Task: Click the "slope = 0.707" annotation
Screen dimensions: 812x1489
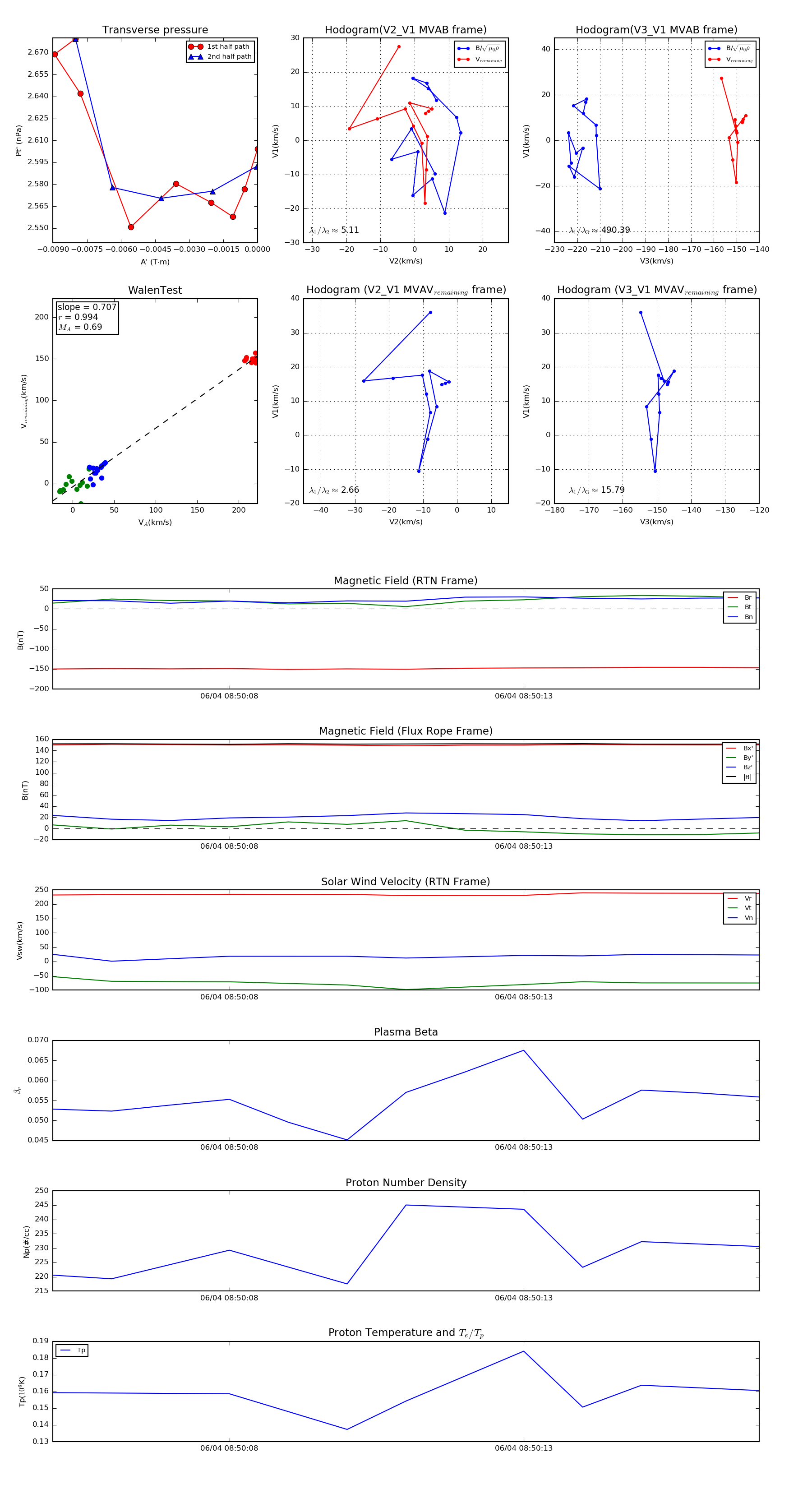Action: point(87,307)
